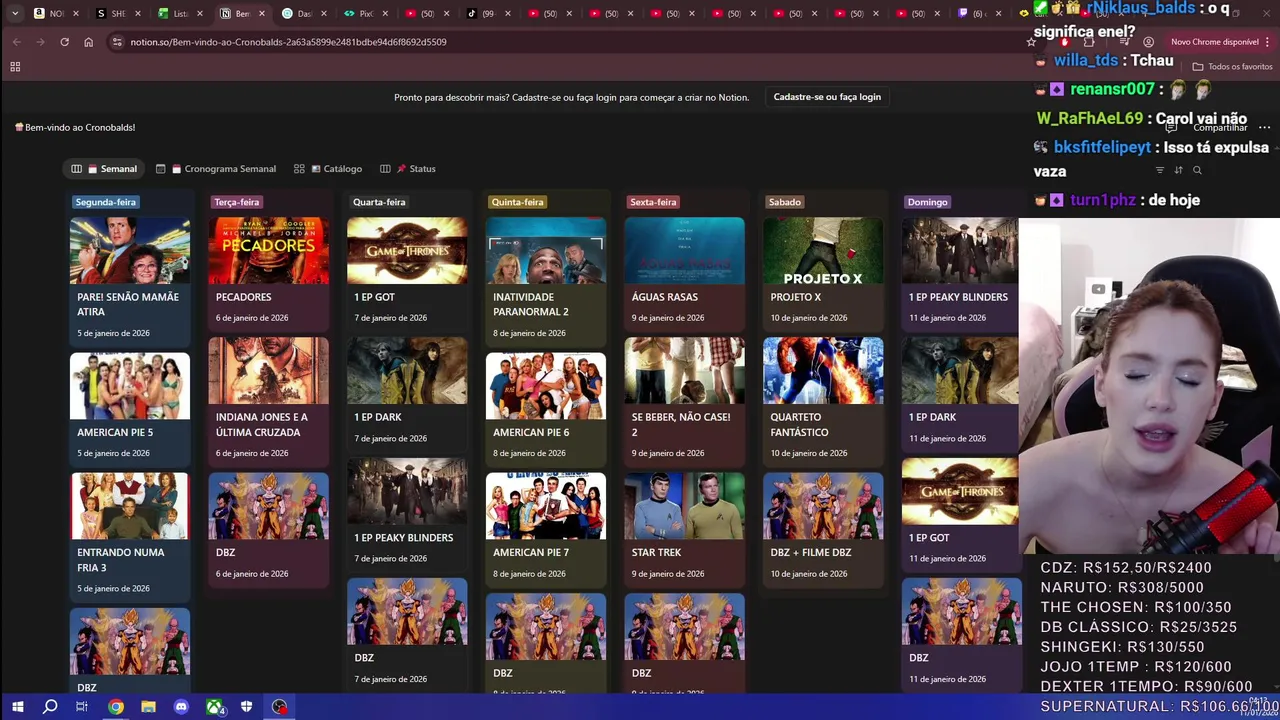Open the media control music icon
The width and height of the screenshot is (1280, 720).
[1125, 42]
